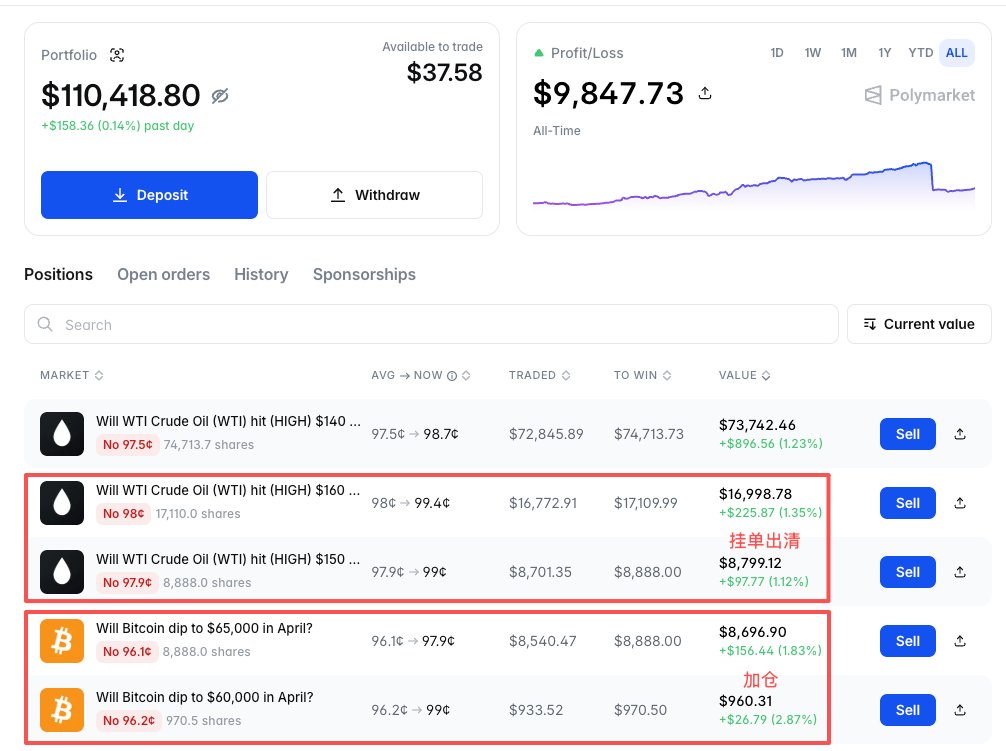The width and height of the screenshot is (1006, 751).
Task: Select the YTD profit/loss timeframe
Action: point(921,53)
